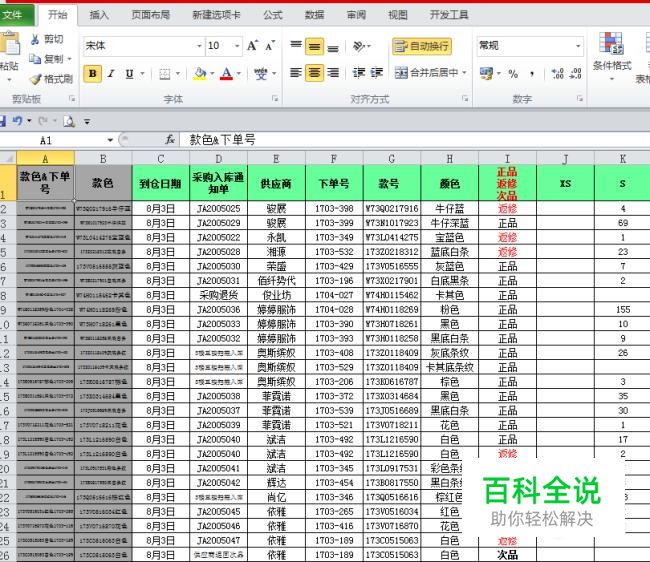
Task: Toggle Italic formatting button
Action: 111,74
